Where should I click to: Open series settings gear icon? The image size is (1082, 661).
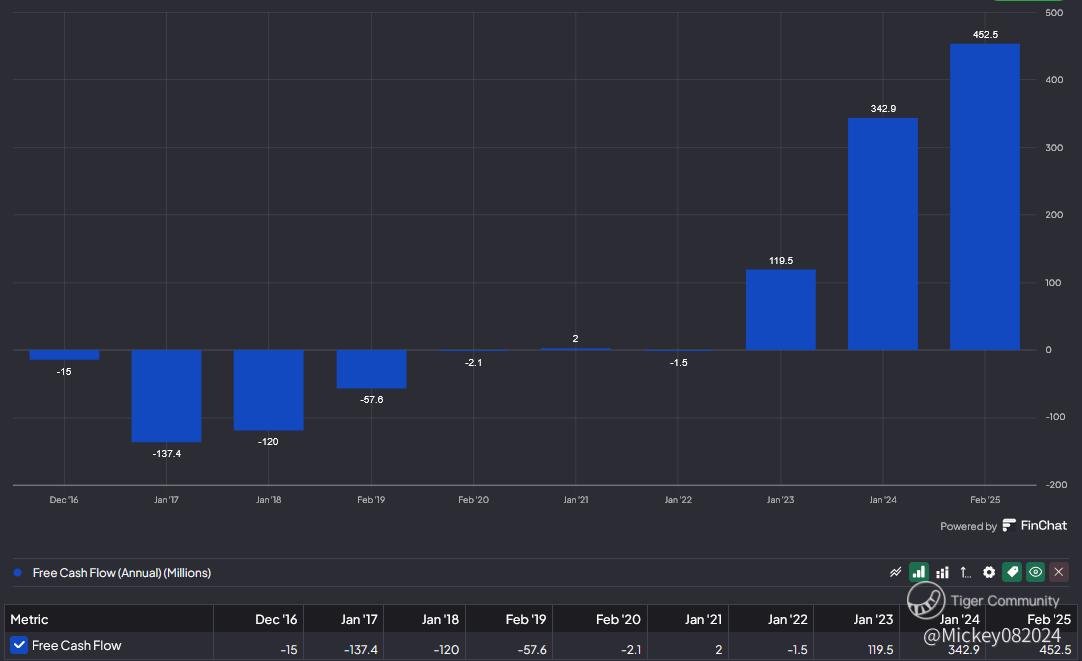tap(989, 572)
